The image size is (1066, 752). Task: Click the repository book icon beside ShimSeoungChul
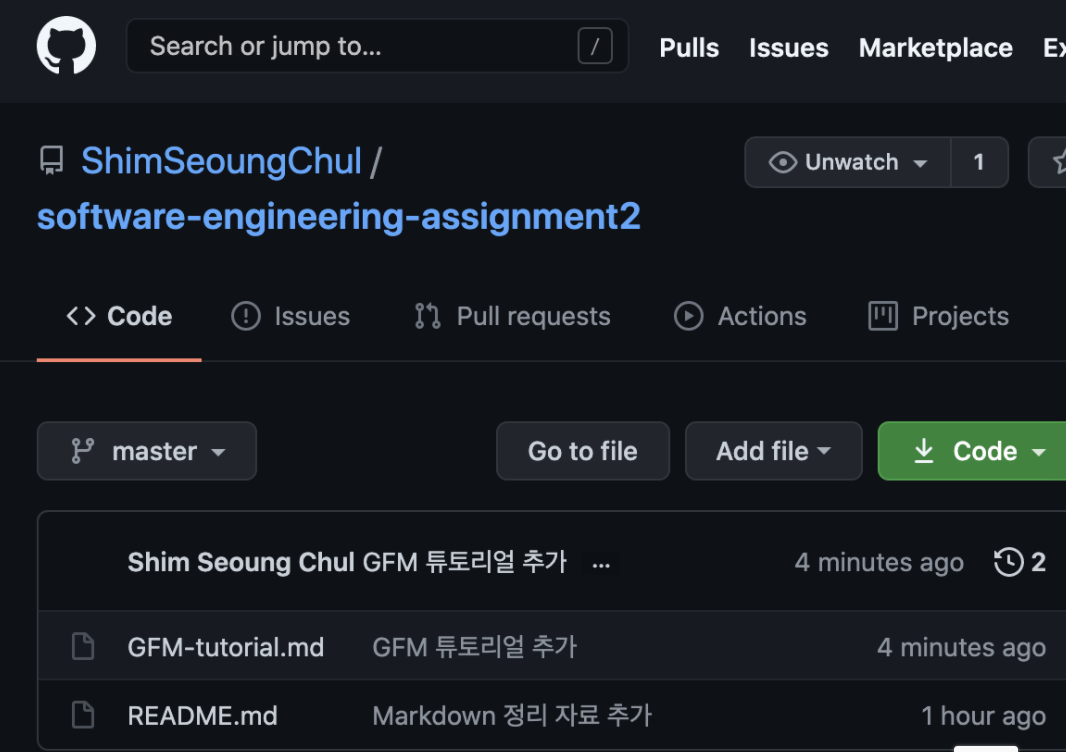[53, 161]
